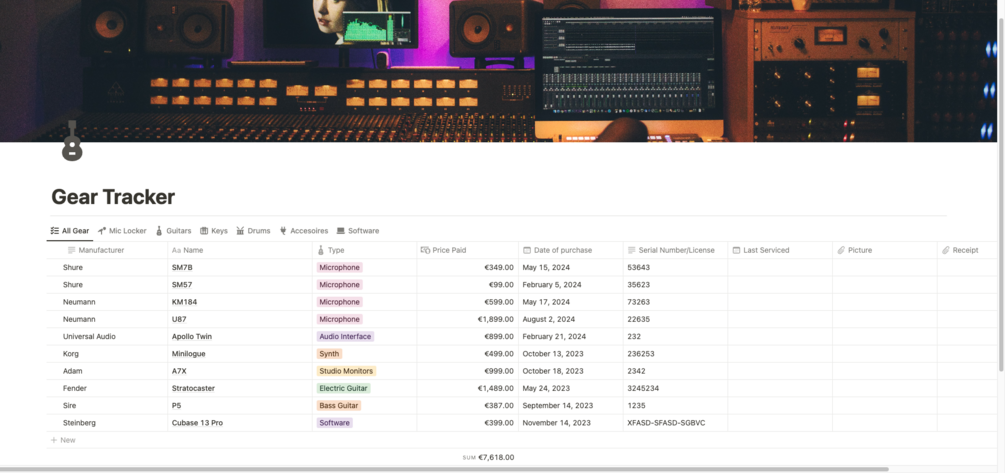
Task: Click the Manufacturer column text icon
Action: click(x=72, y=250)
